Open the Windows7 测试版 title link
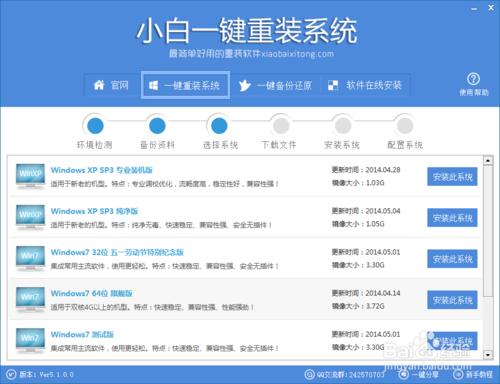This screenshot has height=384, width=500. pos(82,334)
